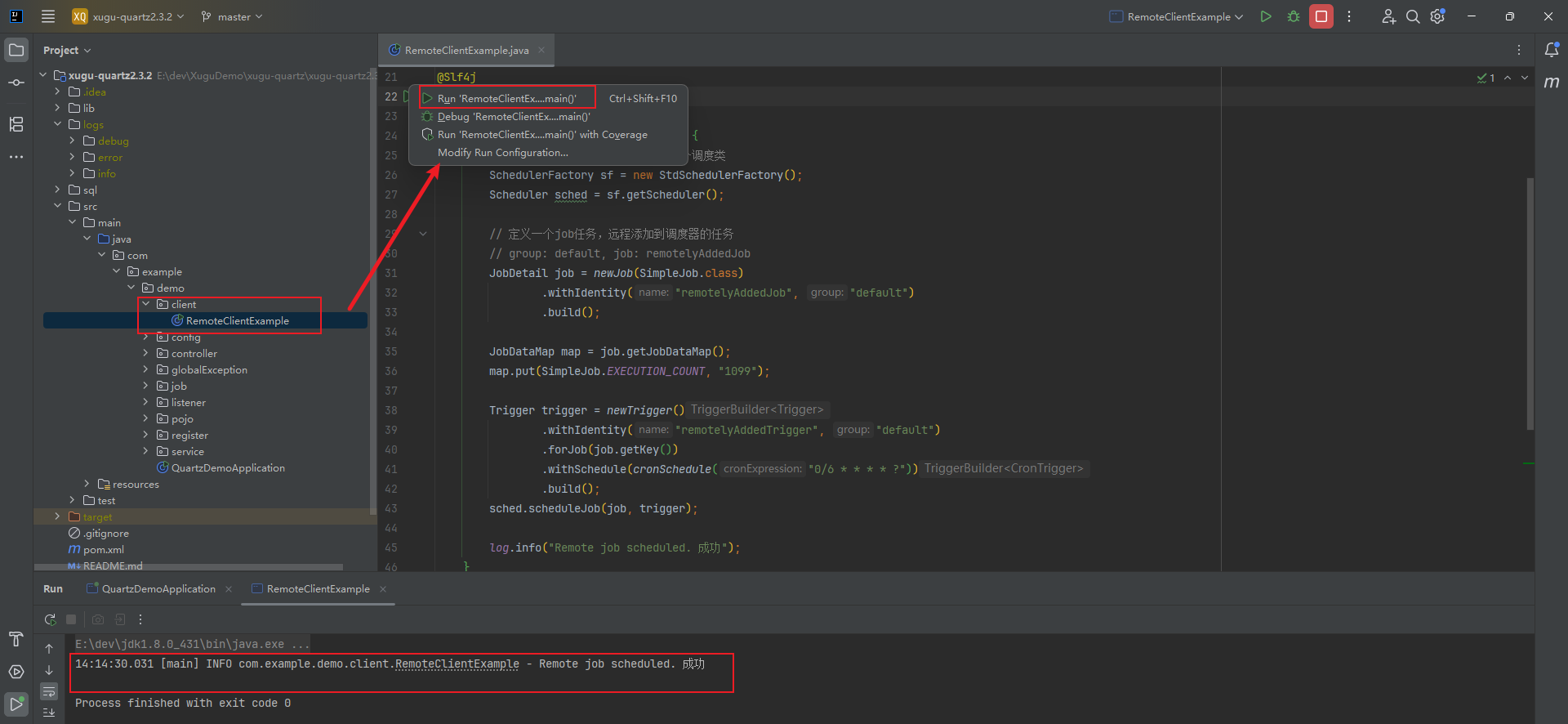Toggle scroll to end in console

pos(49,713)
